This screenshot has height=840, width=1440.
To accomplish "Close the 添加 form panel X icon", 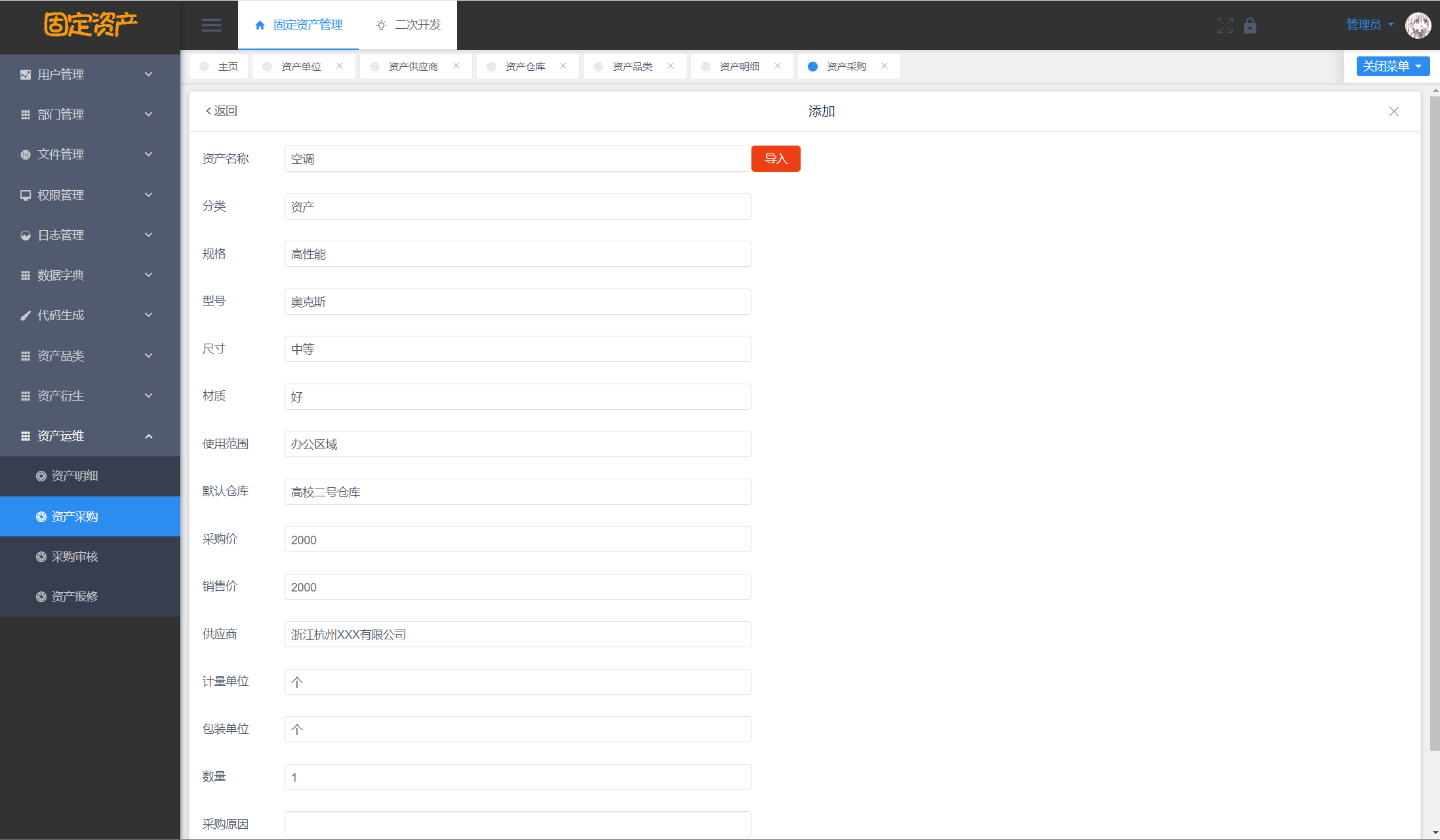I will point(1394,111).
